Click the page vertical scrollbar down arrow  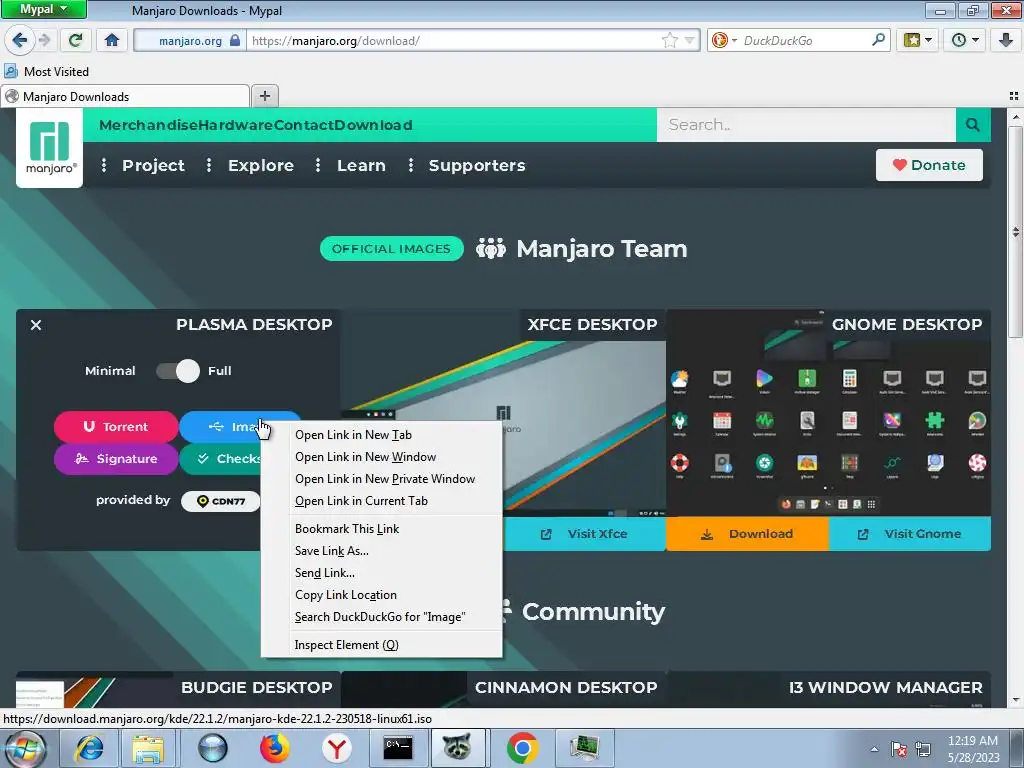point(1016,701)
